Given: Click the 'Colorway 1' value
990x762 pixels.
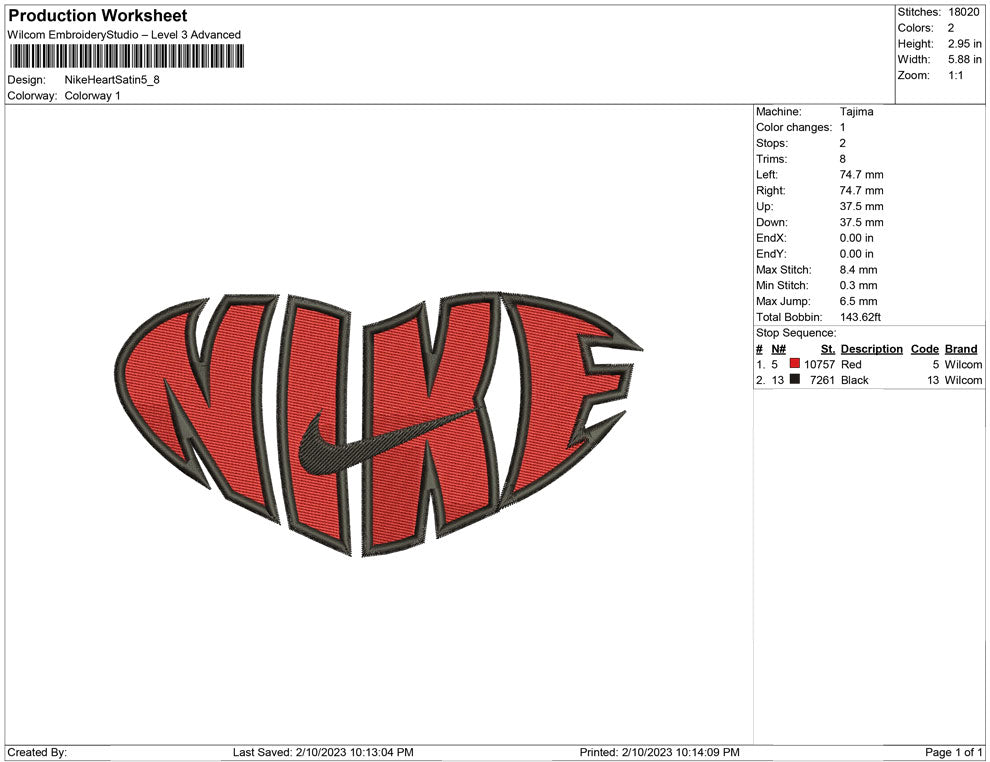Looking at the screenshot, I should pos(92,96).
